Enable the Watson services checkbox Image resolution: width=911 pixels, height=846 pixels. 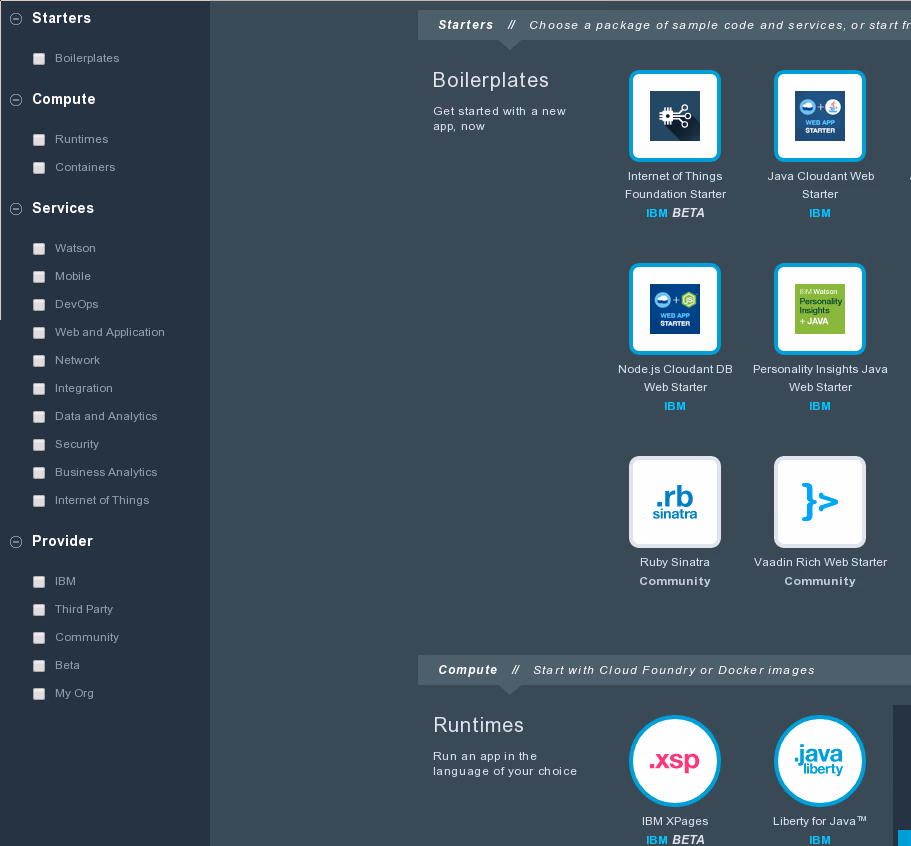39,249
